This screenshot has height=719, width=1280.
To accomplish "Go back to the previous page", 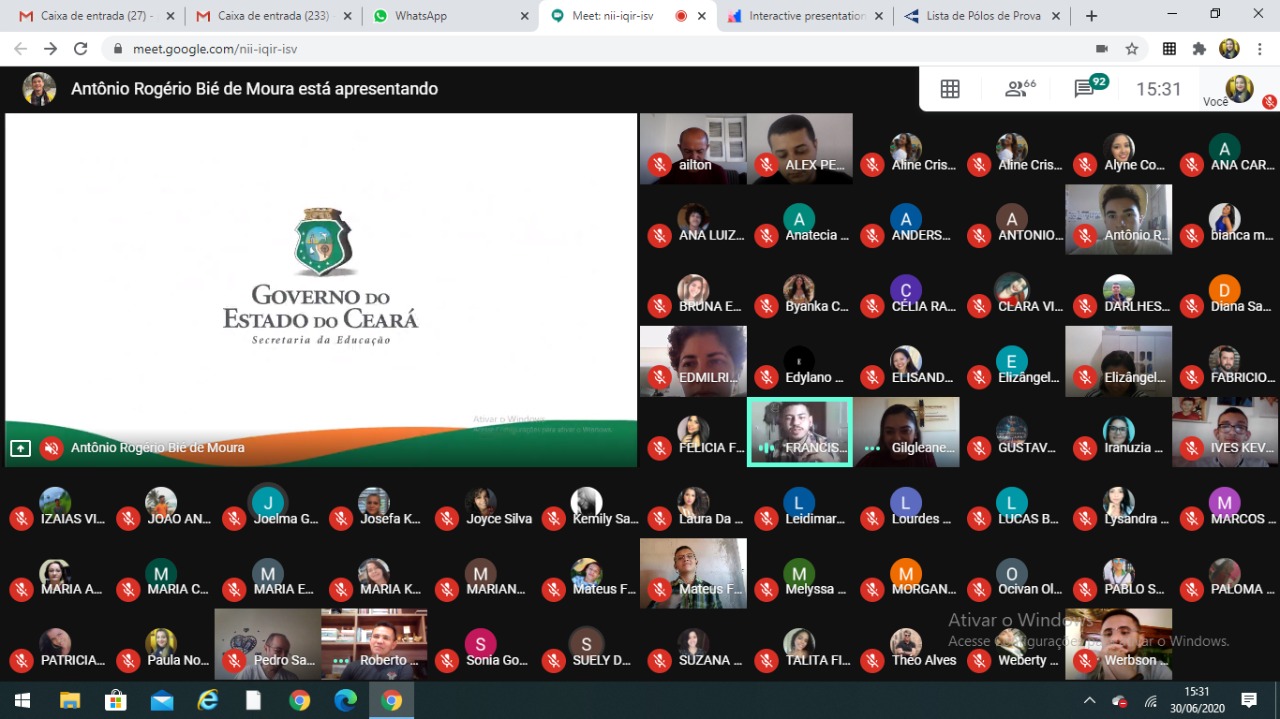I will [x=20, y=49].
